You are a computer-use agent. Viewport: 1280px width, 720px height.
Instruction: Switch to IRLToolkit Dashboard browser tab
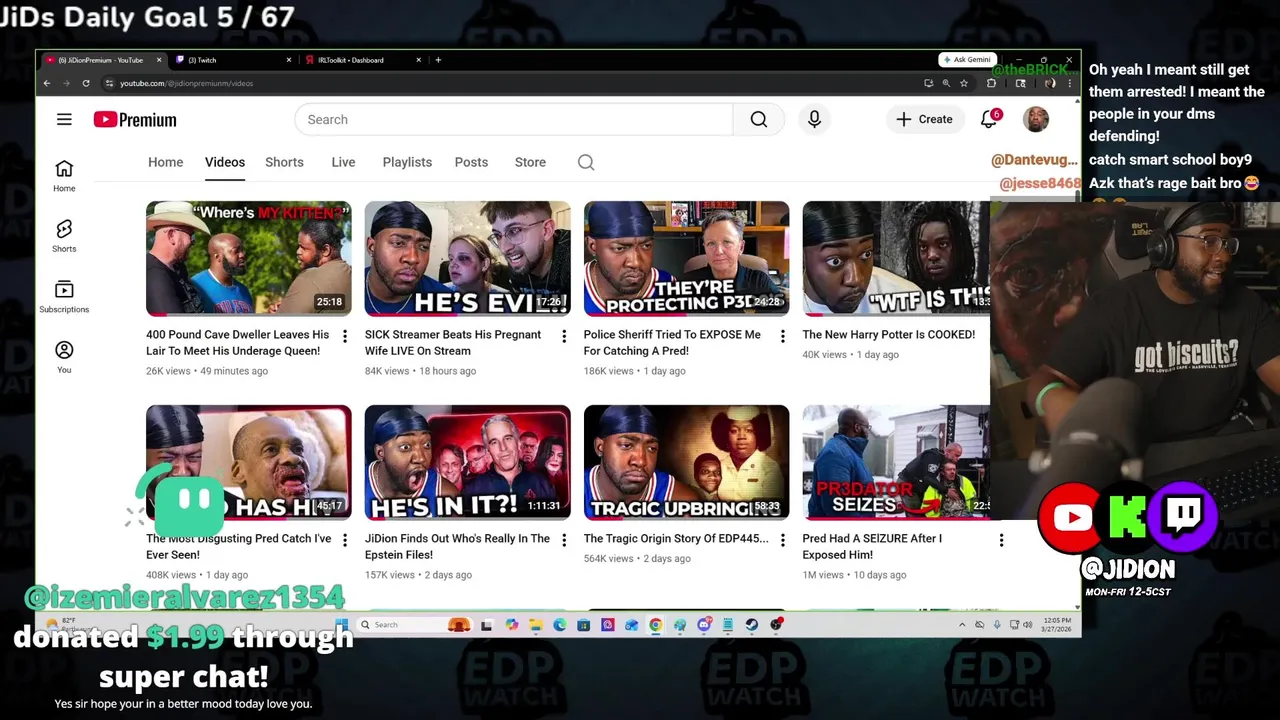(362, 60)
